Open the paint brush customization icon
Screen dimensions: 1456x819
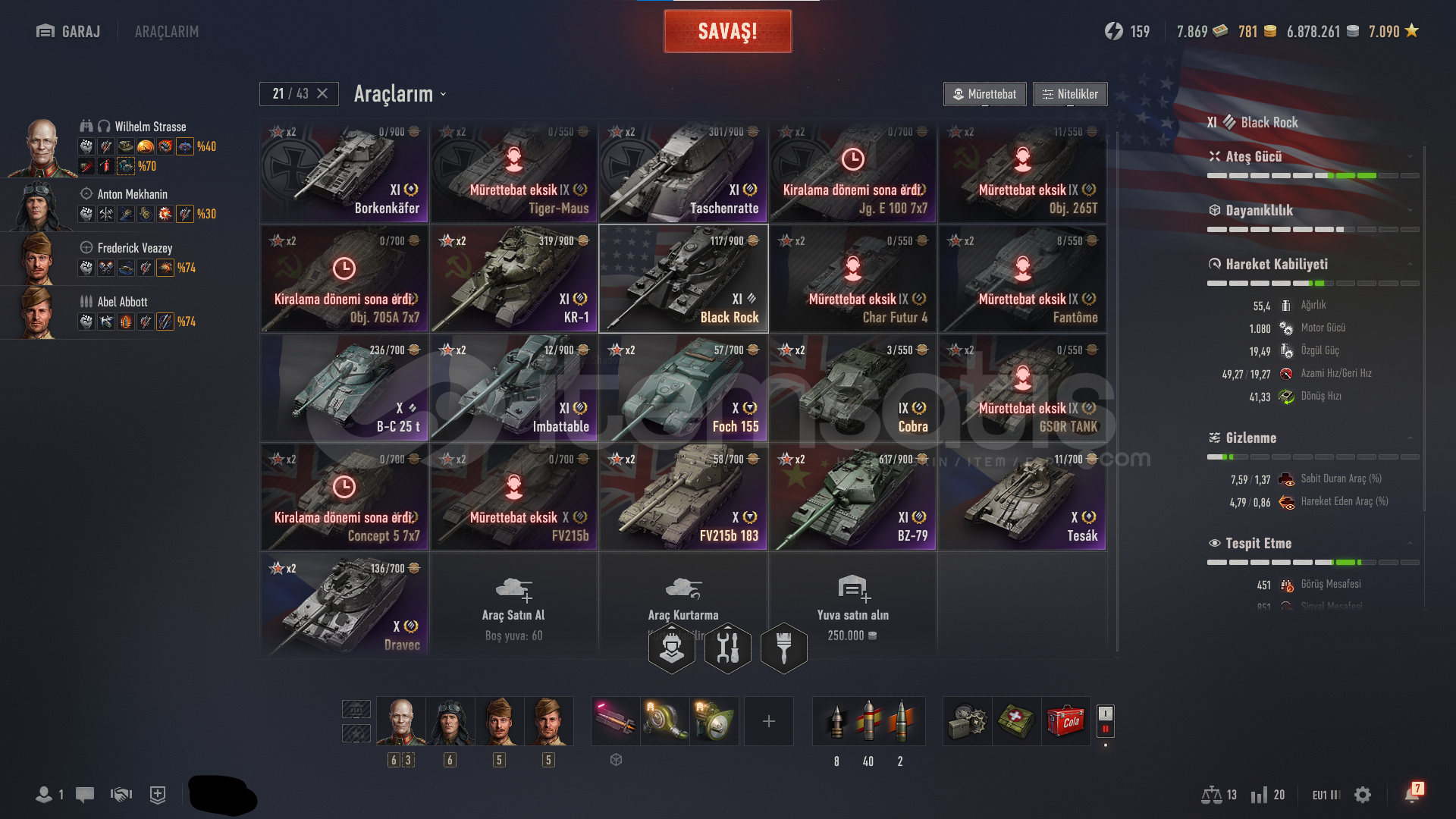pyautogui.click(x=784, y=648)
